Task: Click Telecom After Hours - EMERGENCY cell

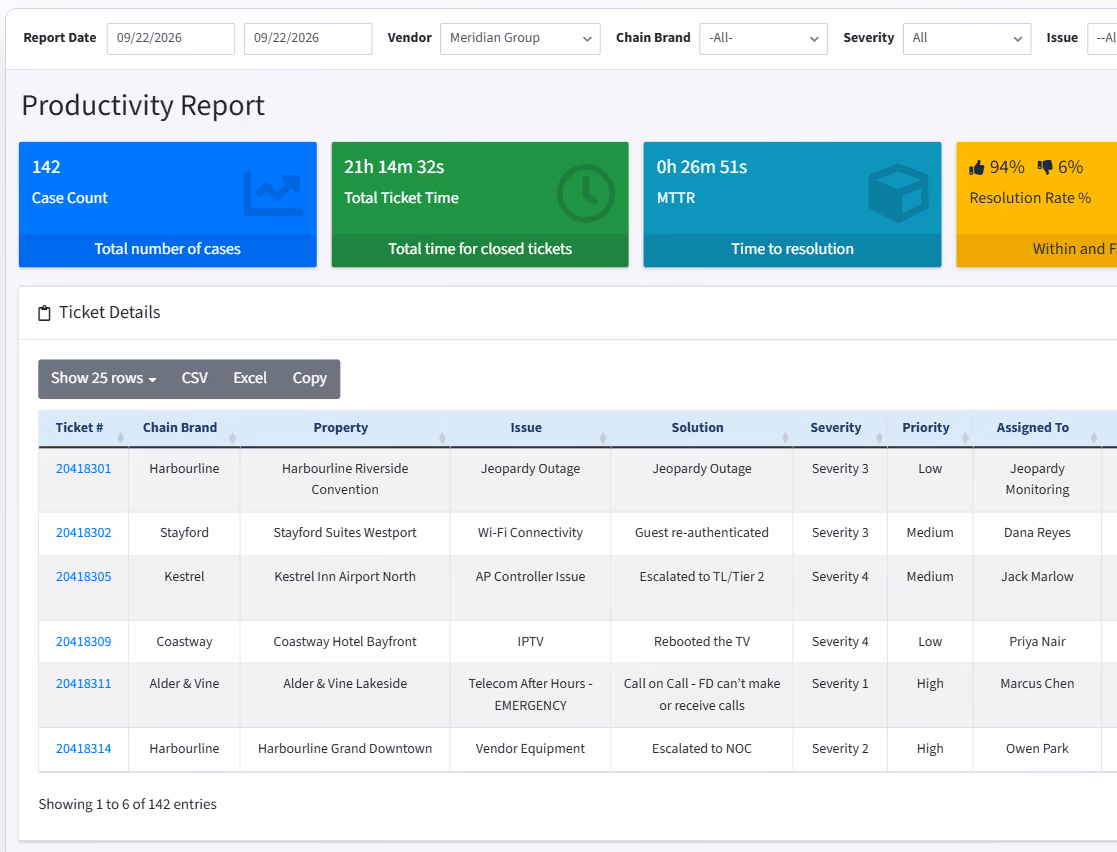Action: pyautogui.click(x=530, y=695)
